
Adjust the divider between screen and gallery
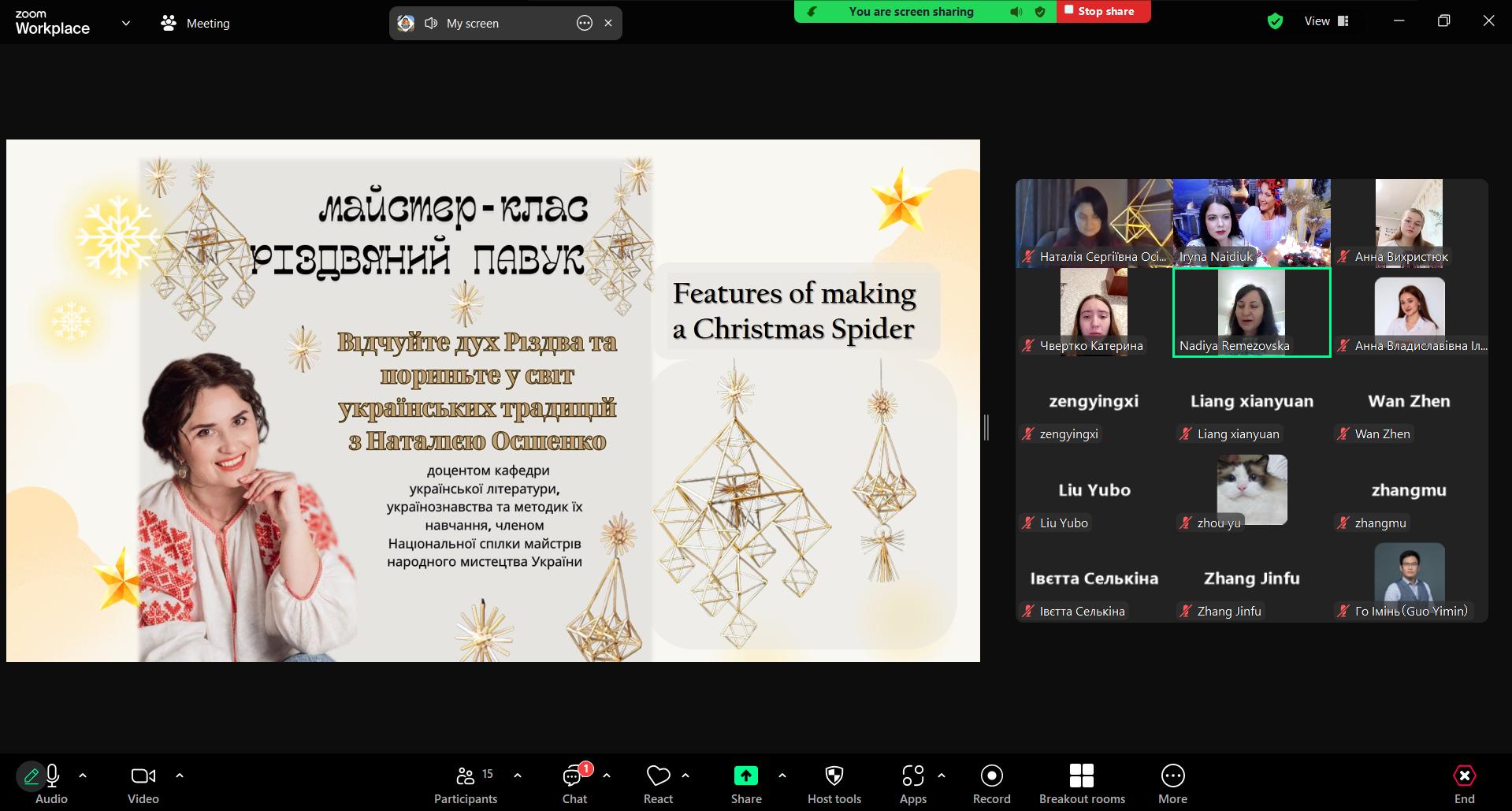click(986, 428)
